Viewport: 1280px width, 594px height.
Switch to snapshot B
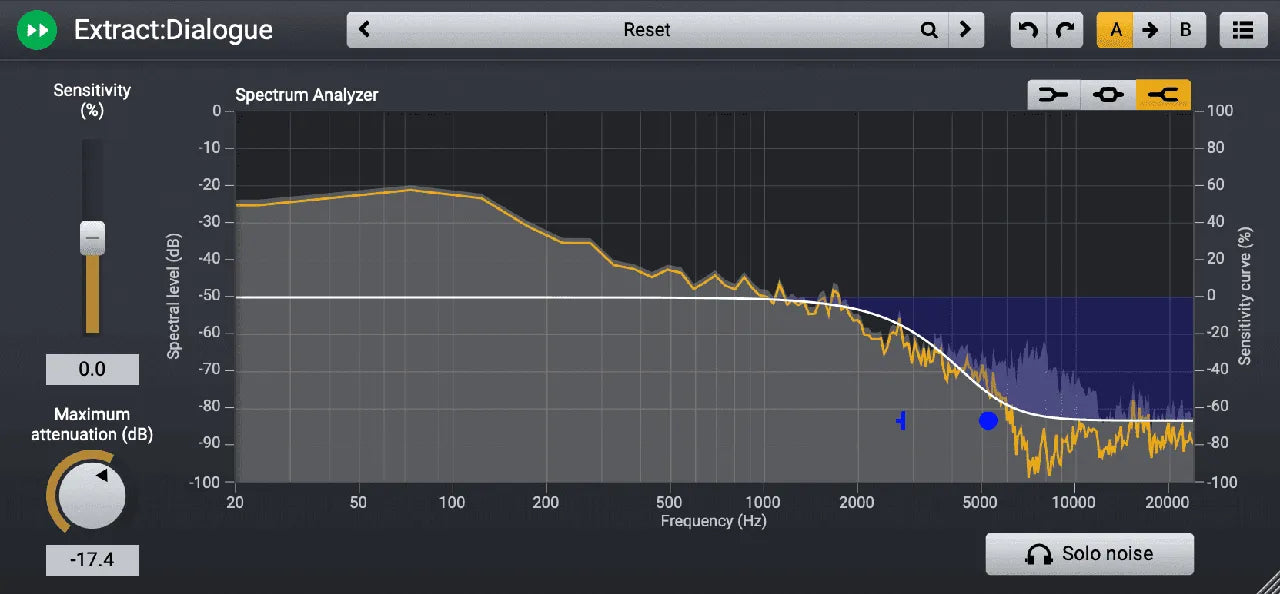point(1187,30)
